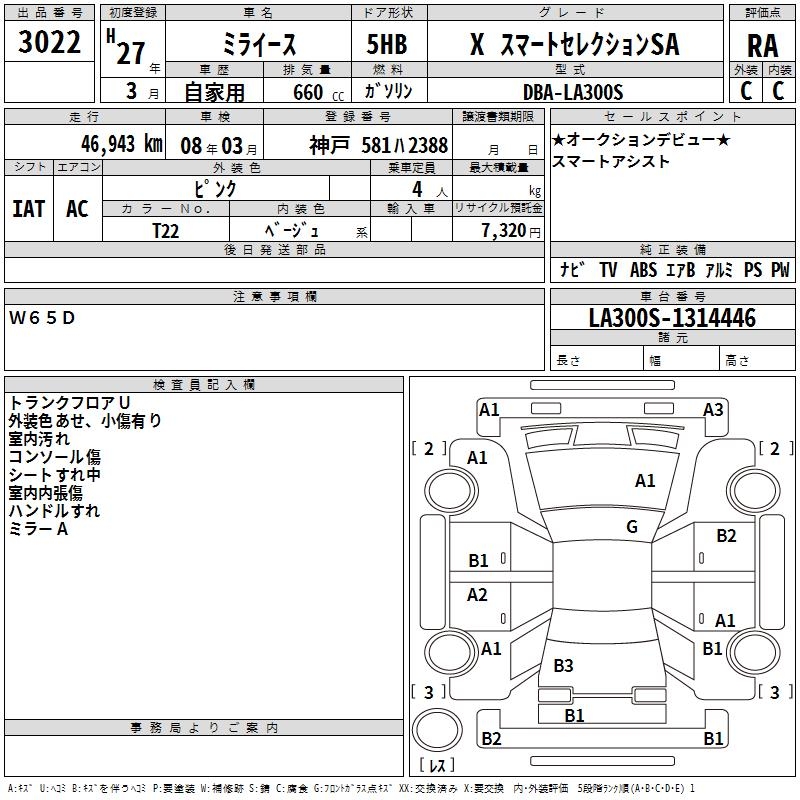Click the interior color ベージュ
Viewport: 800px width, 800px height.
(292, 230)
